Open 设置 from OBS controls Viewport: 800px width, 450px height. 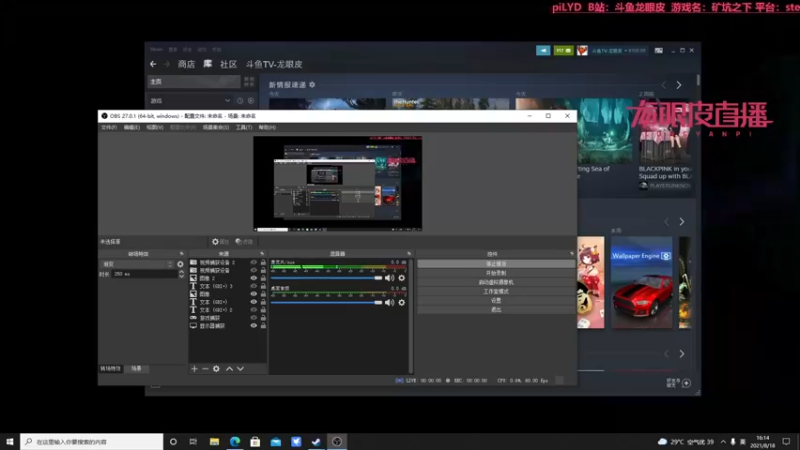(496, 301)
